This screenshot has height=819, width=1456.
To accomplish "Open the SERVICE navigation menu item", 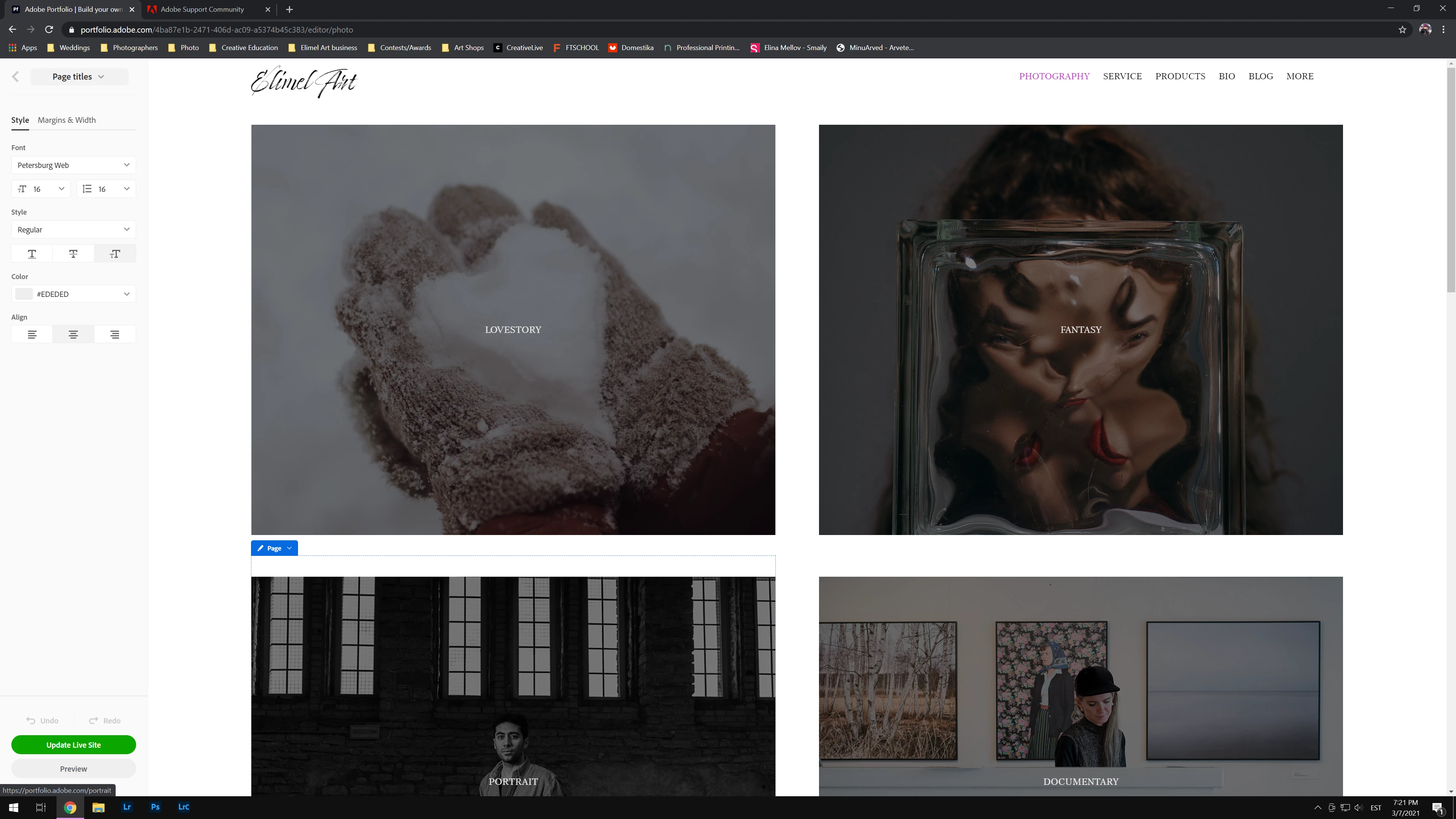I will [1122, 76].
